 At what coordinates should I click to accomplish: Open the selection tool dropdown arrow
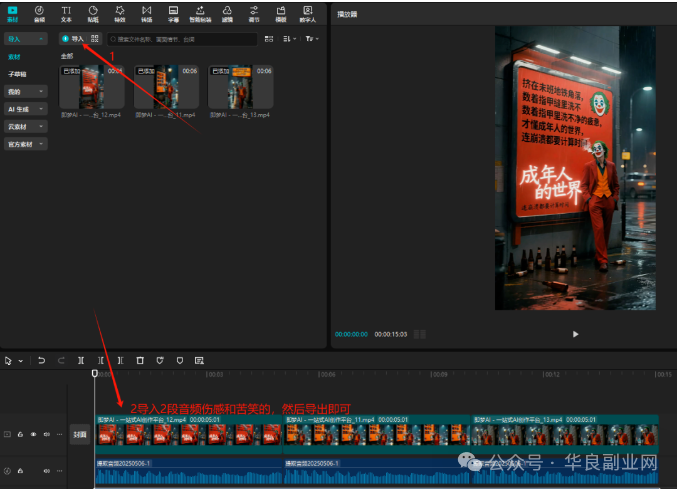point(20,360)
